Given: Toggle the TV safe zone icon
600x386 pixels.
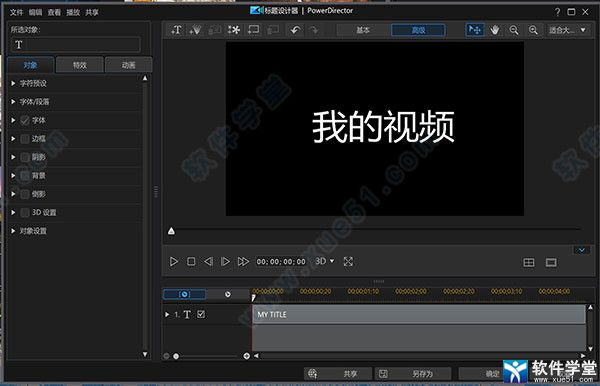Looking at the screenshot, I should click(x=551, y=262).
